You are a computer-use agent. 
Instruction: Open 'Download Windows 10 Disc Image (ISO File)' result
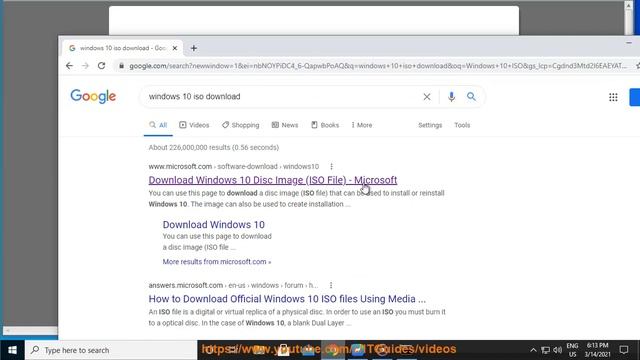[273, 180]
